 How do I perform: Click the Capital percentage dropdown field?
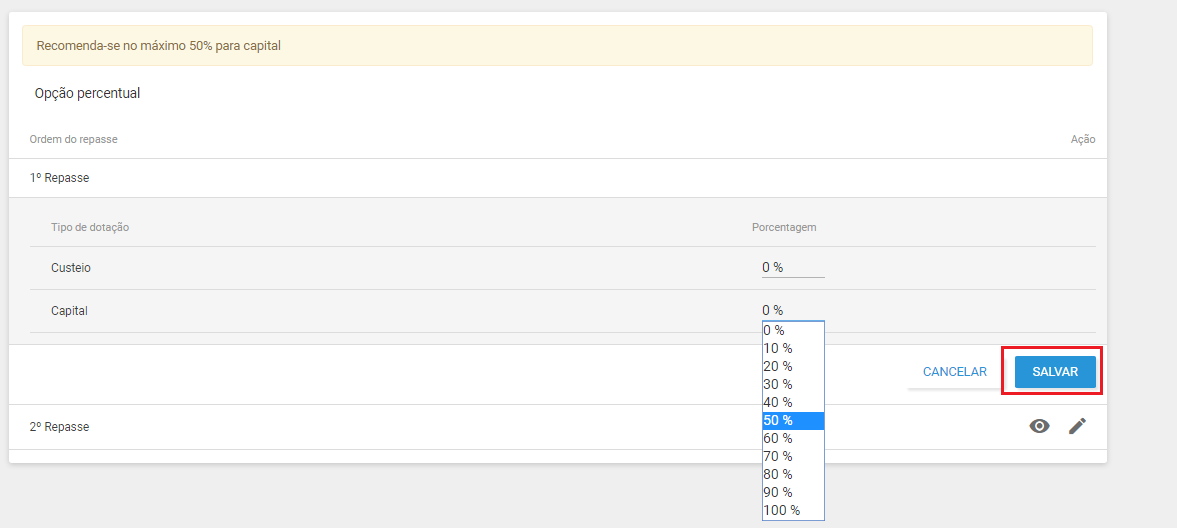pos(793,310)
